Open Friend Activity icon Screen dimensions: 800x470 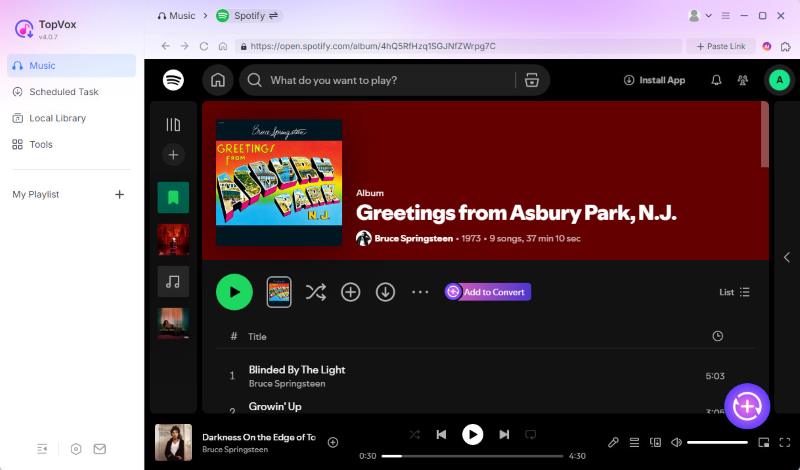(x=743, y=80)
